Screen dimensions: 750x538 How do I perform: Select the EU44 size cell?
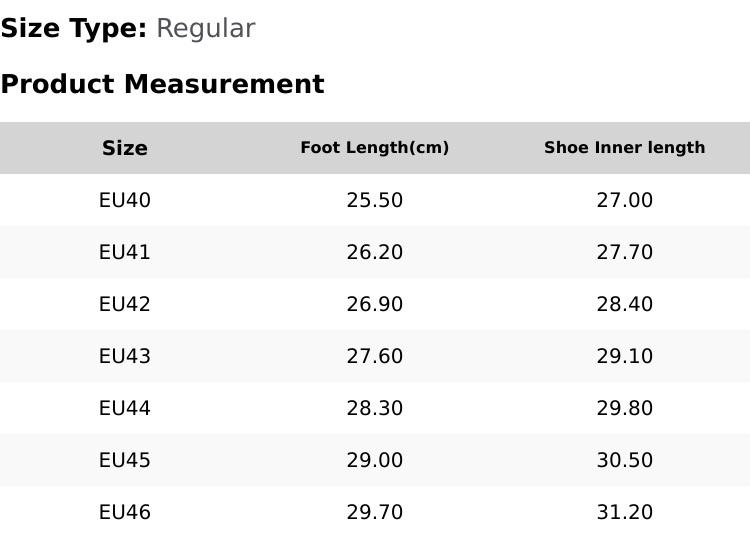125,408
